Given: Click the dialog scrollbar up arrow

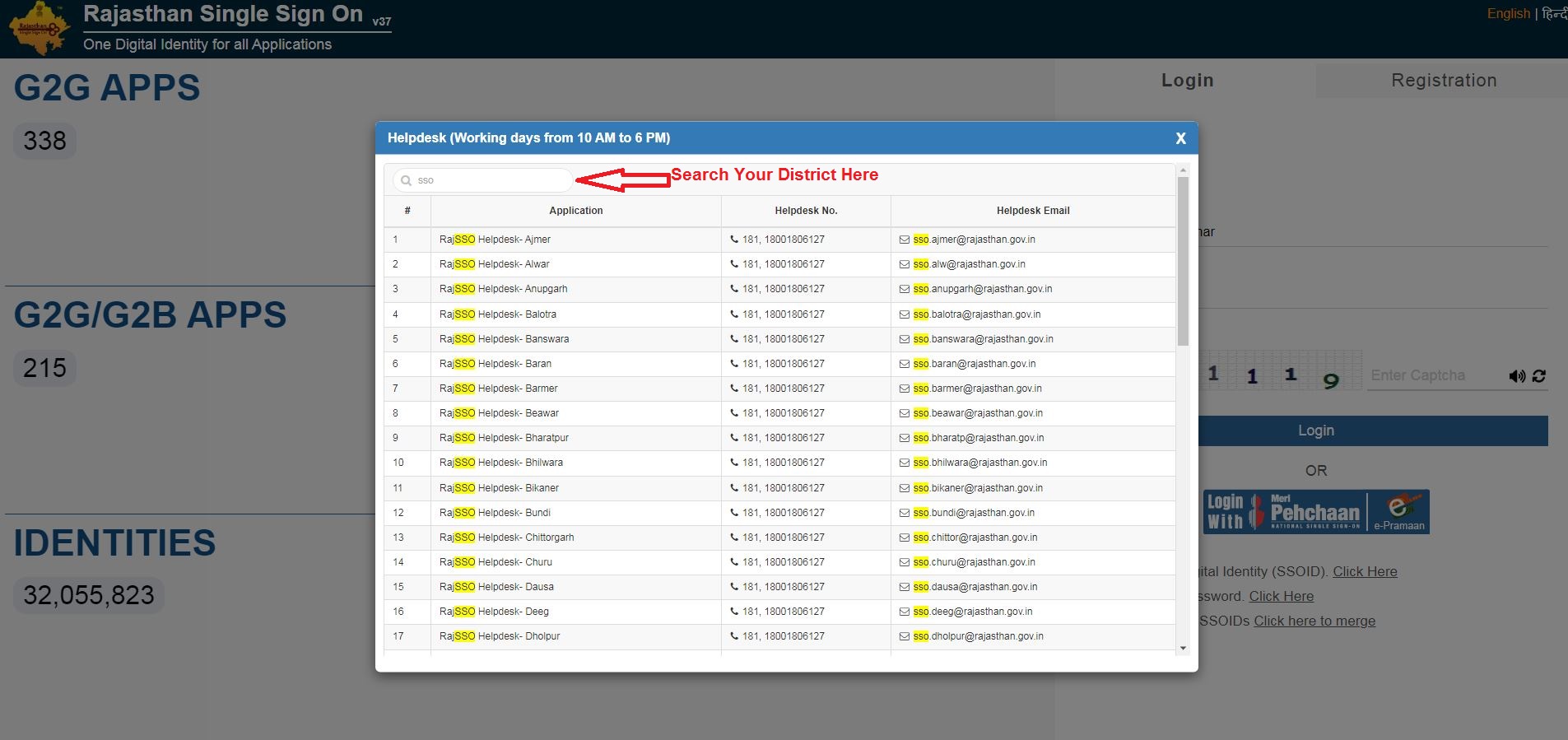Looking at the screenshot, I should point(1183,170).
